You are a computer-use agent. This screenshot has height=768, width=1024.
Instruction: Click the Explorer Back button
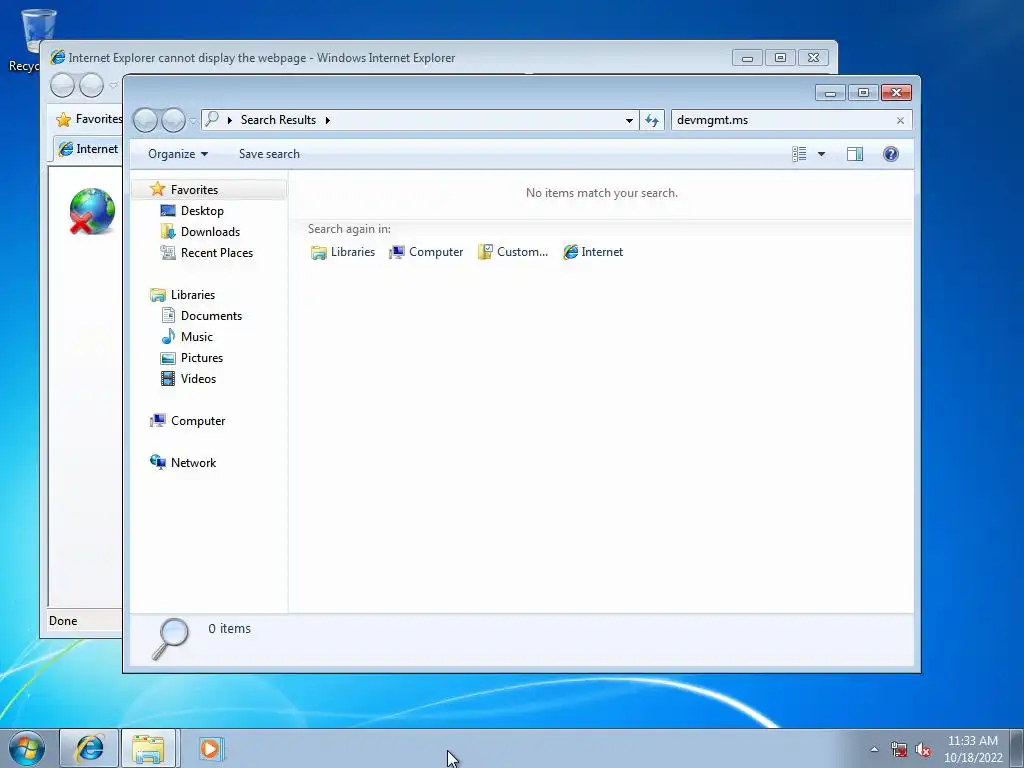[145, 120]
